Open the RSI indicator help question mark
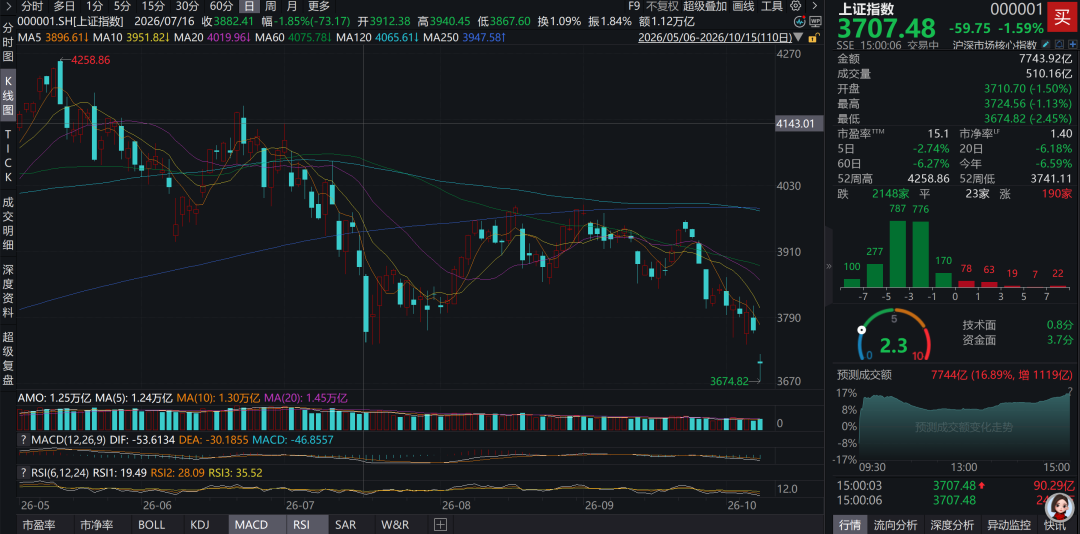The width and height of the screenshot is (1080, 534). tap(23, 473)
